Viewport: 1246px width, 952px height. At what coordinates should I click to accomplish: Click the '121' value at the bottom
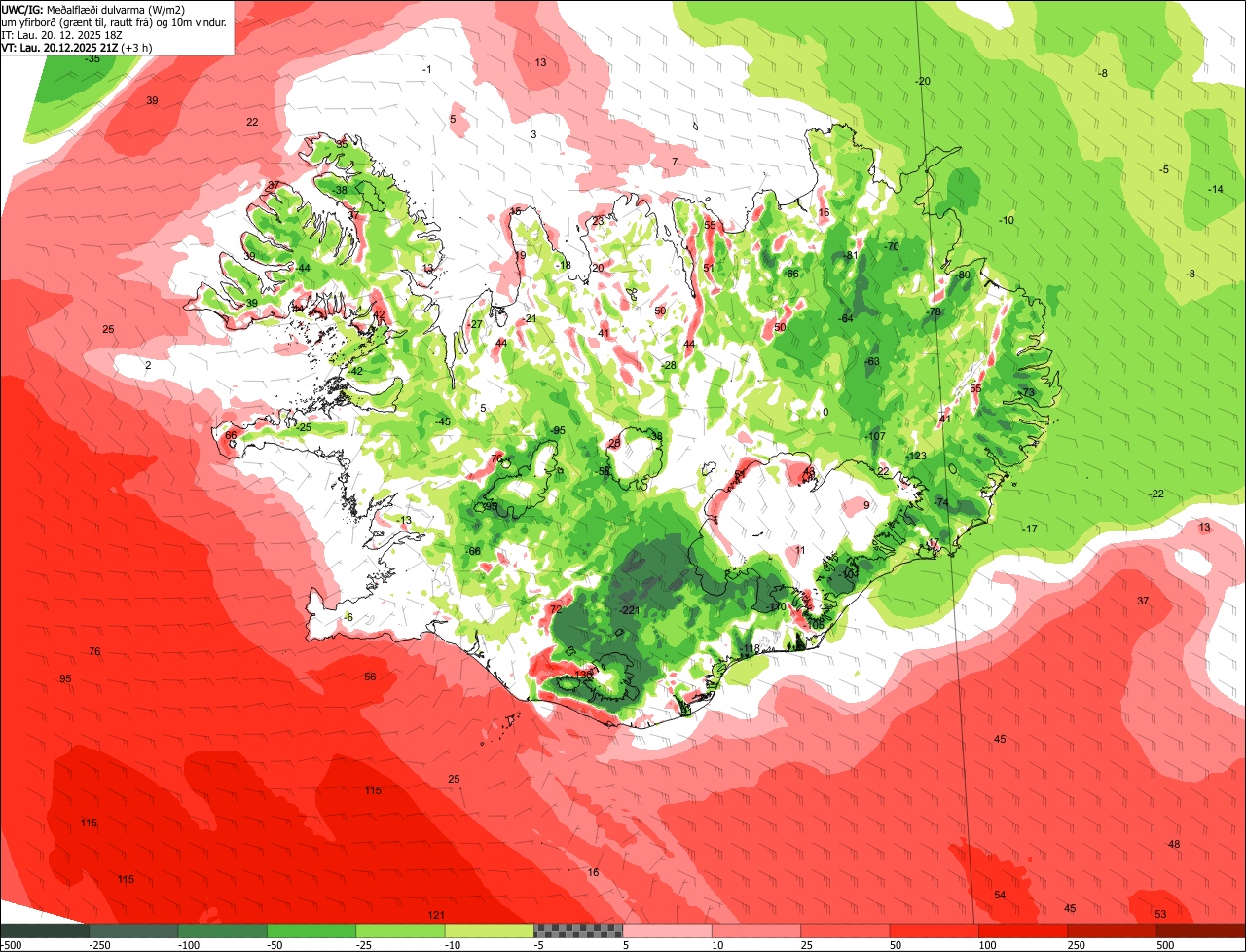(436, 915)
